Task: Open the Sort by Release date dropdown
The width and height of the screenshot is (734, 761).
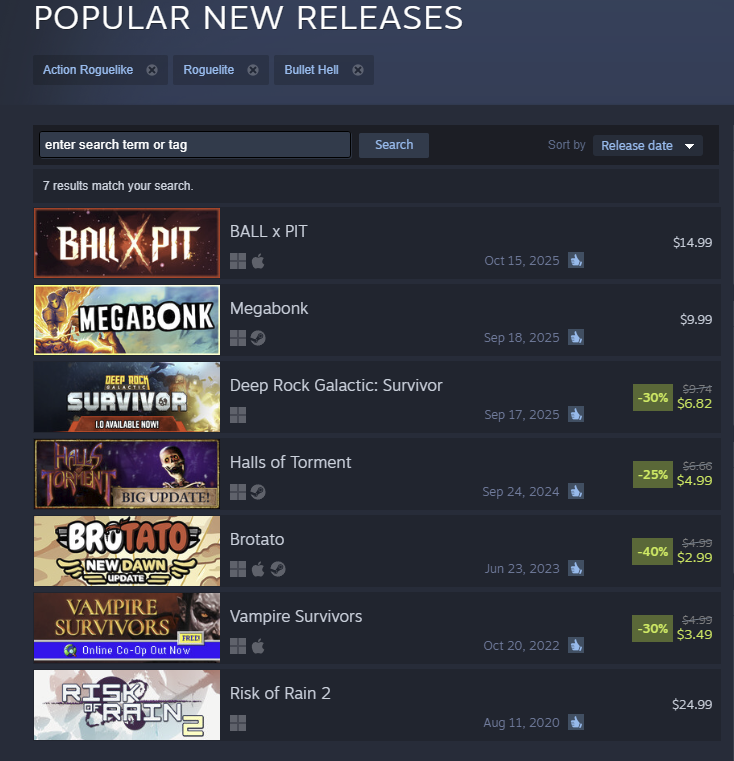Action: pos(648,146)
